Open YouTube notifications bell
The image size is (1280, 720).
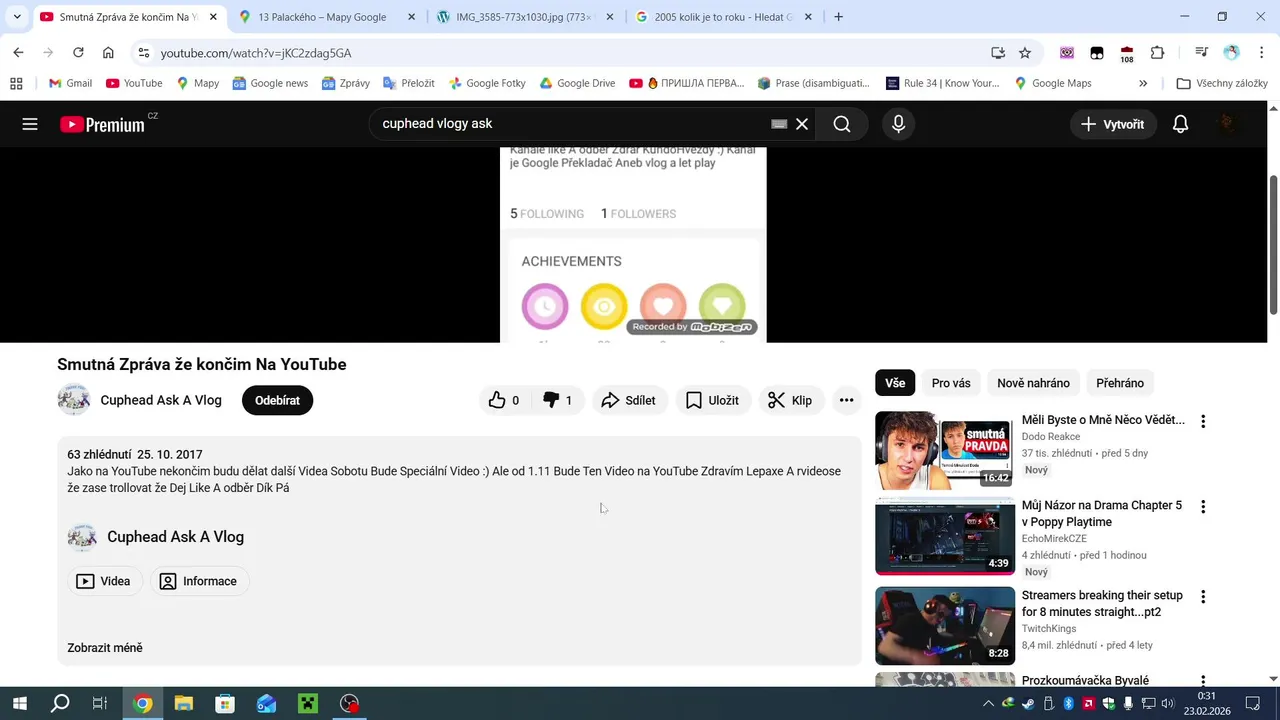[1180, 124]
